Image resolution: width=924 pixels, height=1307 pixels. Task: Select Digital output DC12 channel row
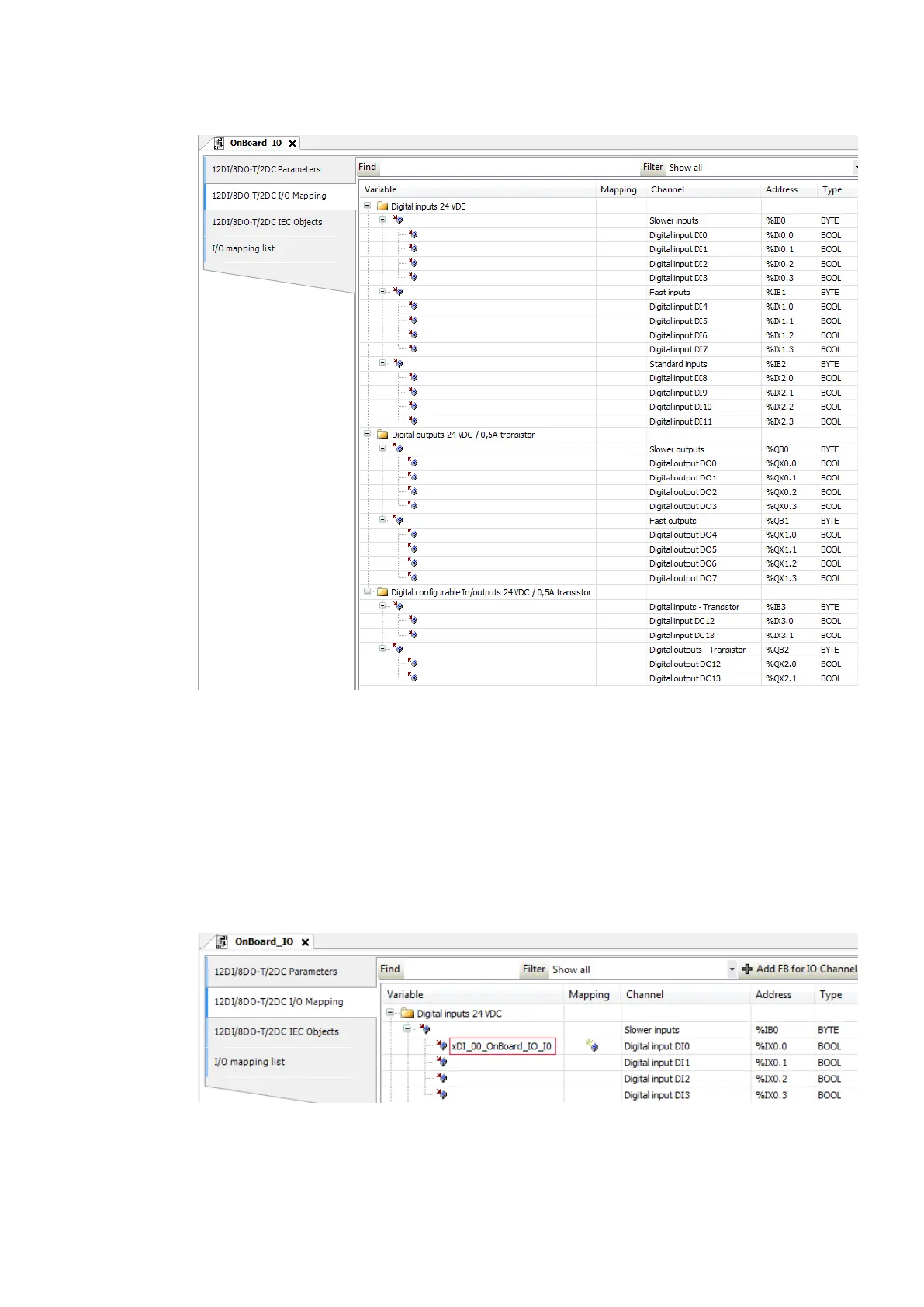(x=685, y=664)
